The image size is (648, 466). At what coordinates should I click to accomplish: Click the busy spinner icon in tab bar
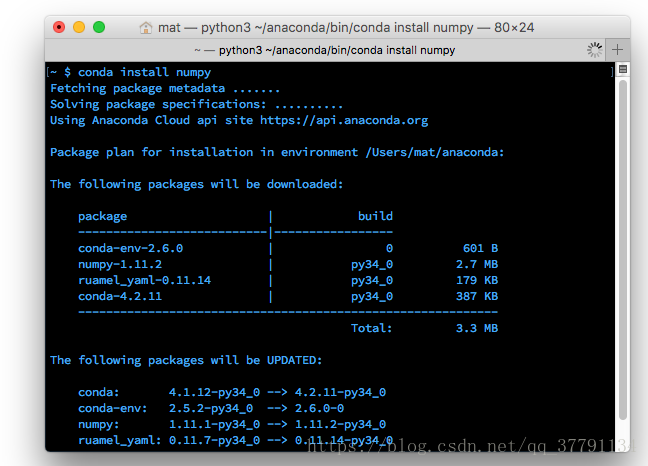click(x=595, y=50)
